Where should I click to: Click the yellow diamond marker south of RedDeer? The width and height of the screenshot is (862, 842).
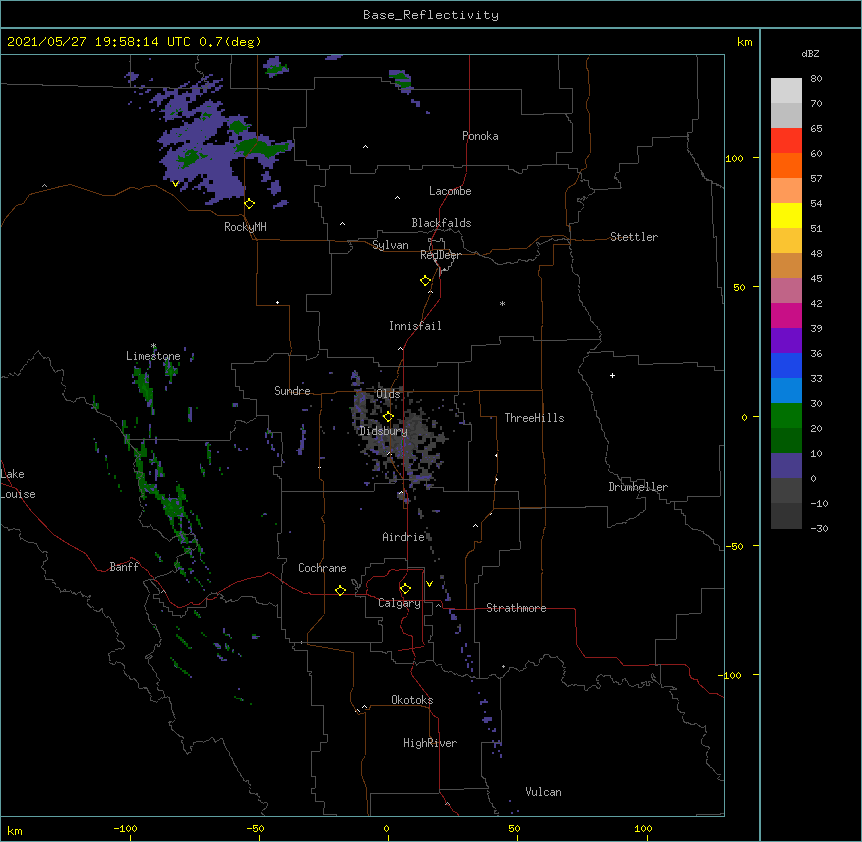coord(426,281)
